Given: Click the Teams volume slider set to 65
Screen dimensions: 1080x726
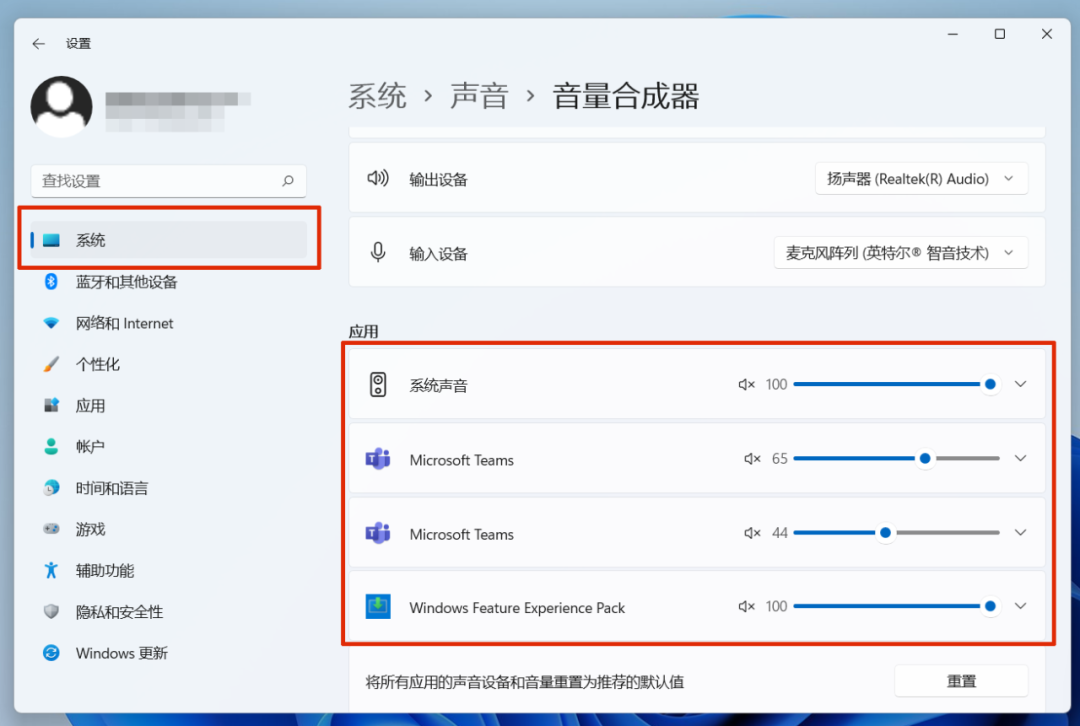Looking at the screenshot, I should click(x=896, y=459).
